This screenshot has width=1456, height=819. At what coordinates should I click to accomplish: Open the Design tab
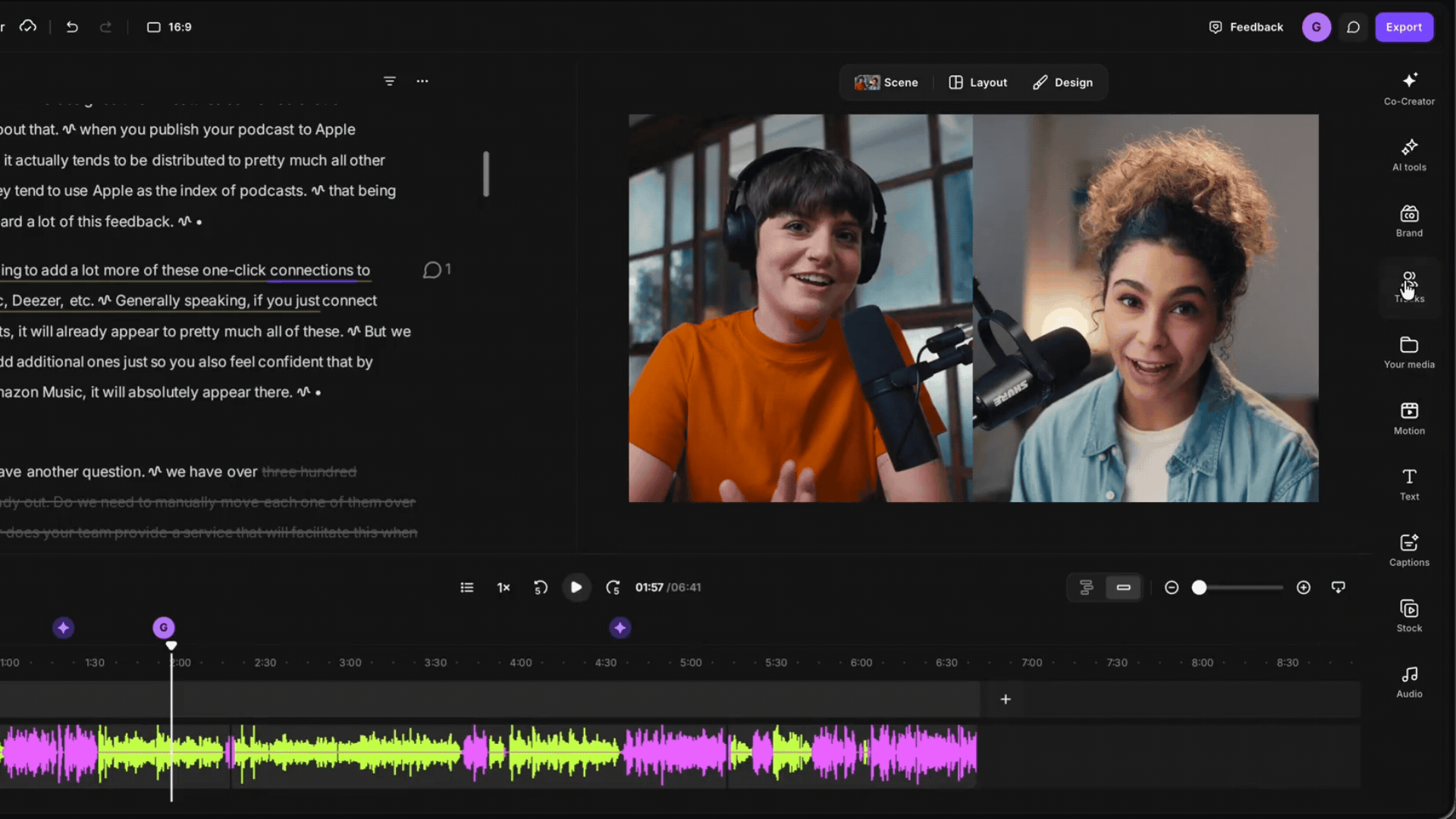pyautogui.click(x=1062, y=82)
